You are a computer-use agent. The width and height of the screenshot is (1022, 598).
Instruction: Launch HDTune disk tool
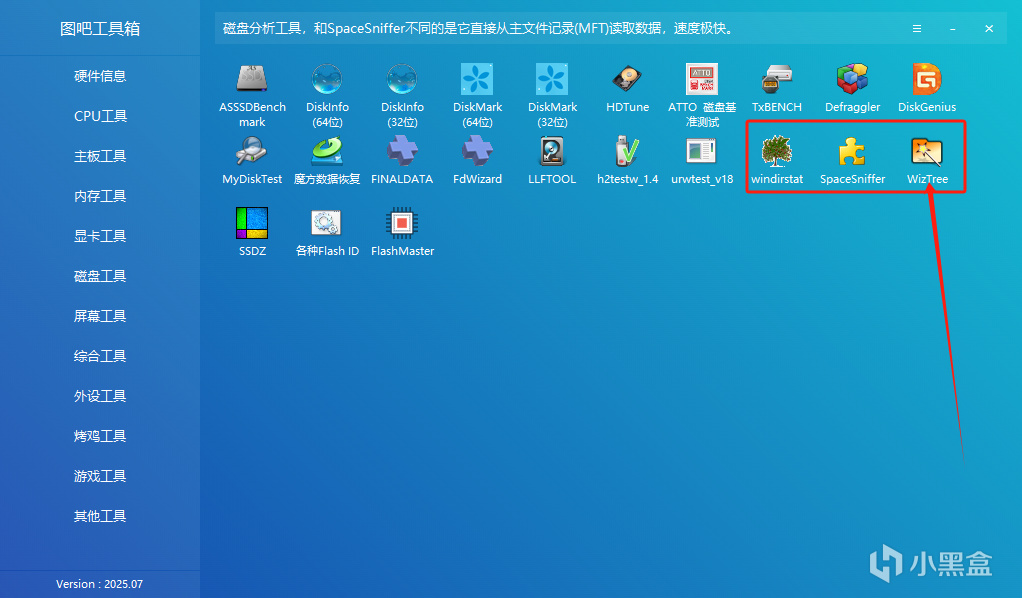627,88
